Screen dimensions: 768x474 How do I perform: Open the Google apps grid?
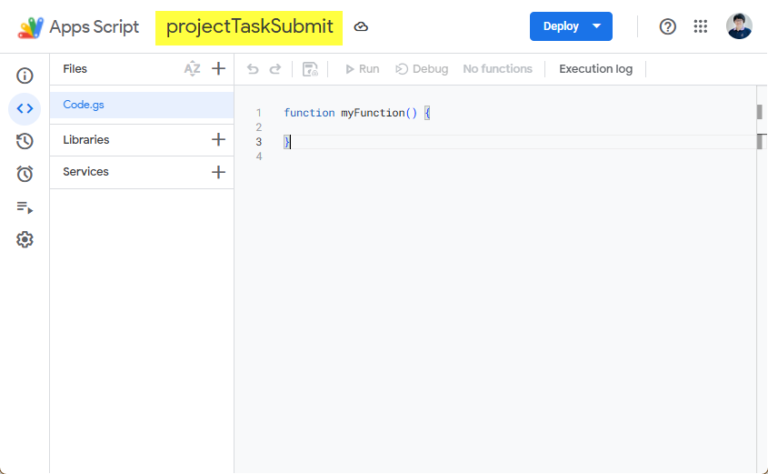click(700, 26)
